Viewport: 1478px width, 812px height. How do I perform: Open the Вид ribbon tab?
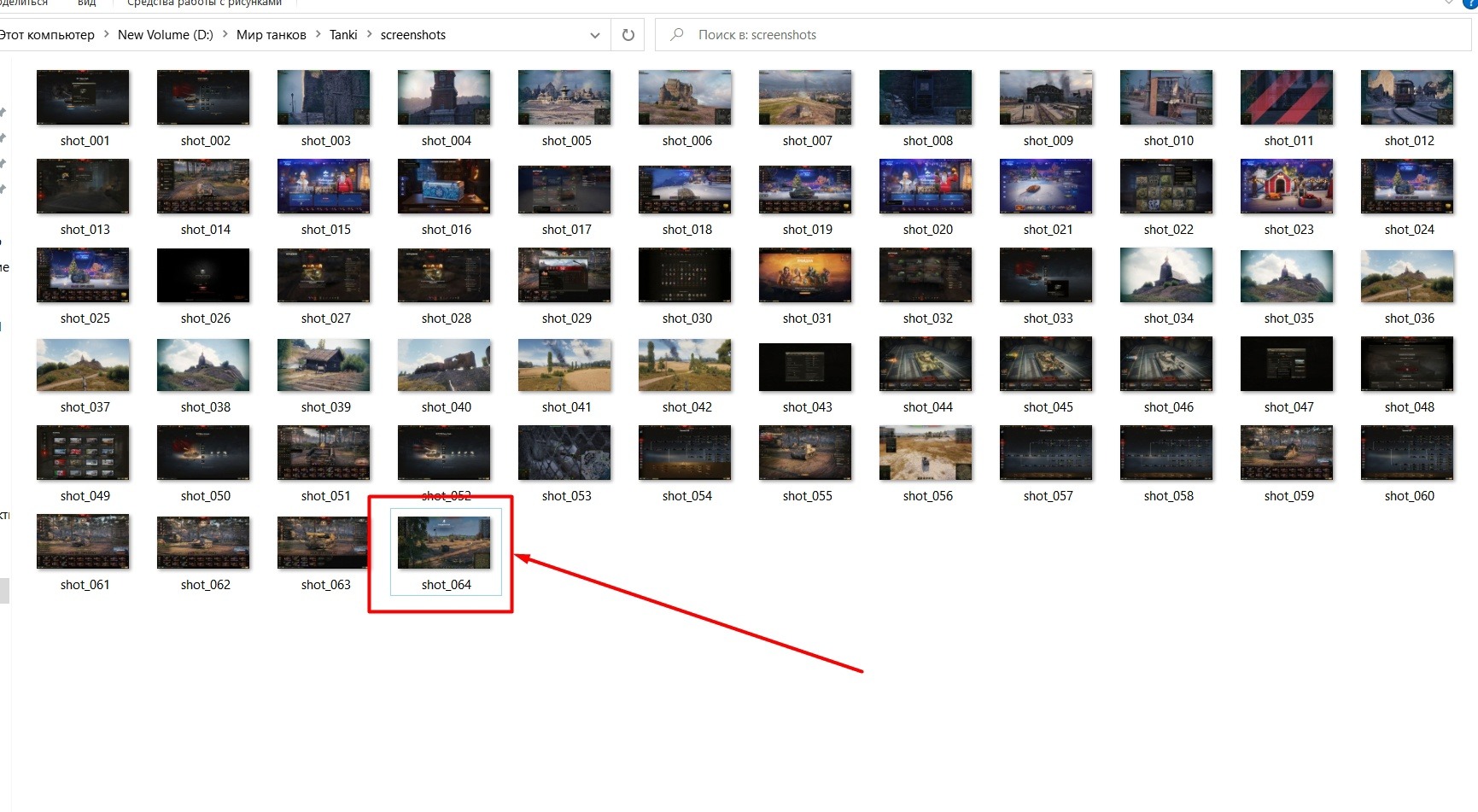click(x=86, y=3)
